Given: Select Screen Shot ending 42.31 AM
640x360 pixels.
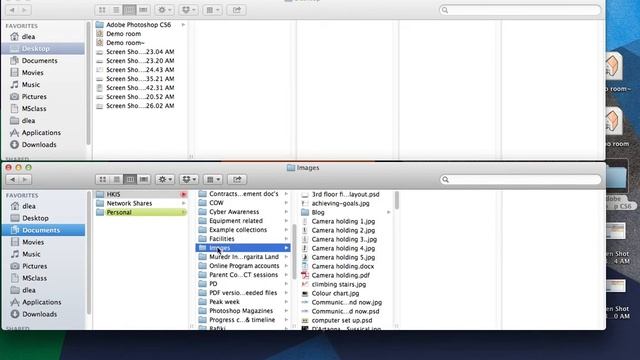Looking at the screenshot, I should pos(140,88).
